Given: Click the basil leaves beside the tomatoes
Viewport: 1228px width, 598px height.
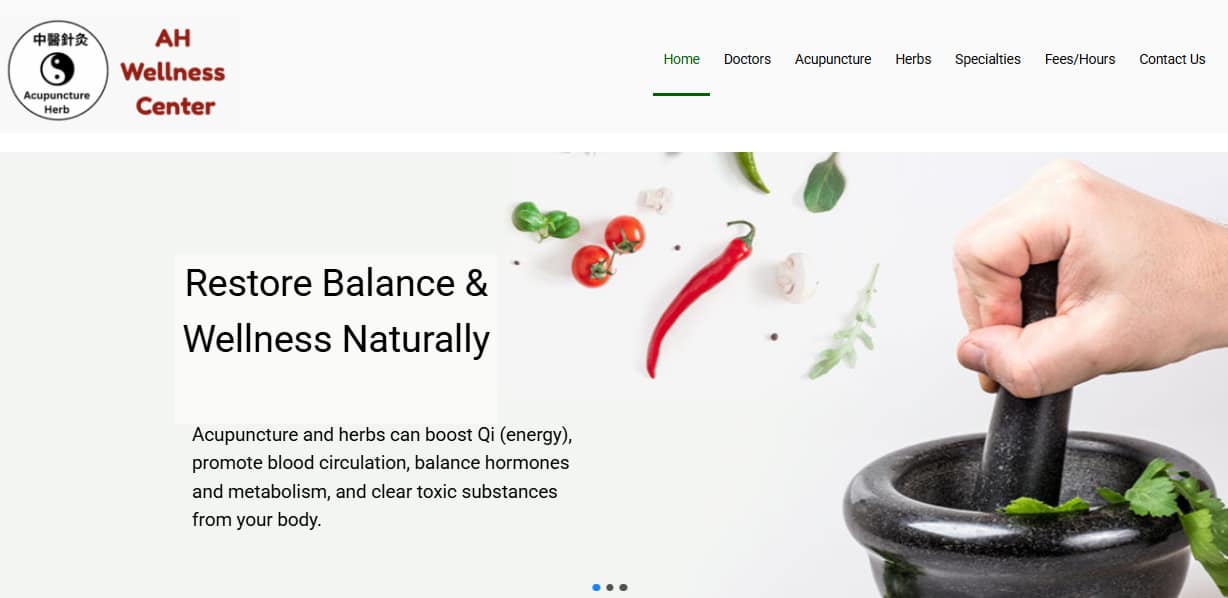Looking at the screenshot, I should [544, 220].
